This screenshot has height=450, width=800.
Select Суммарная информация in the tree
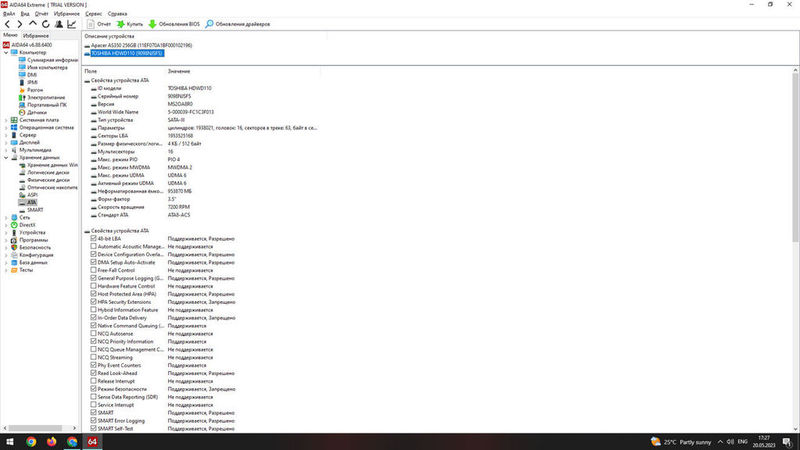pos(53,60)
